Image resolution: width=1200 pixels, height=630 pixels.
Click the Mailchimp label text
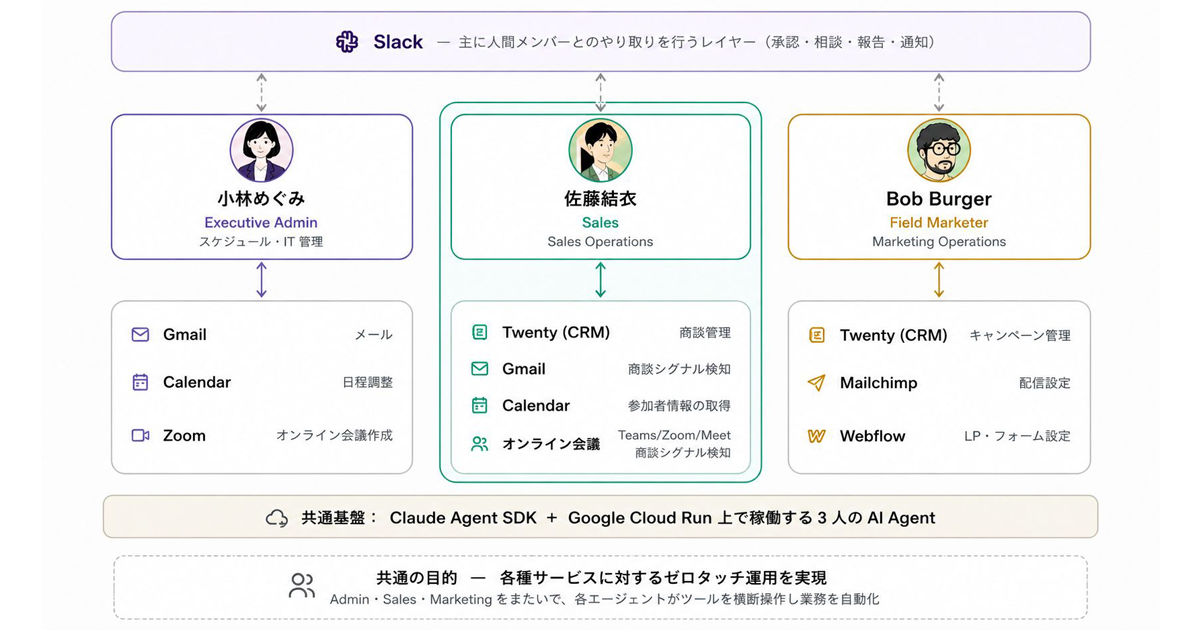pos(879,383)
